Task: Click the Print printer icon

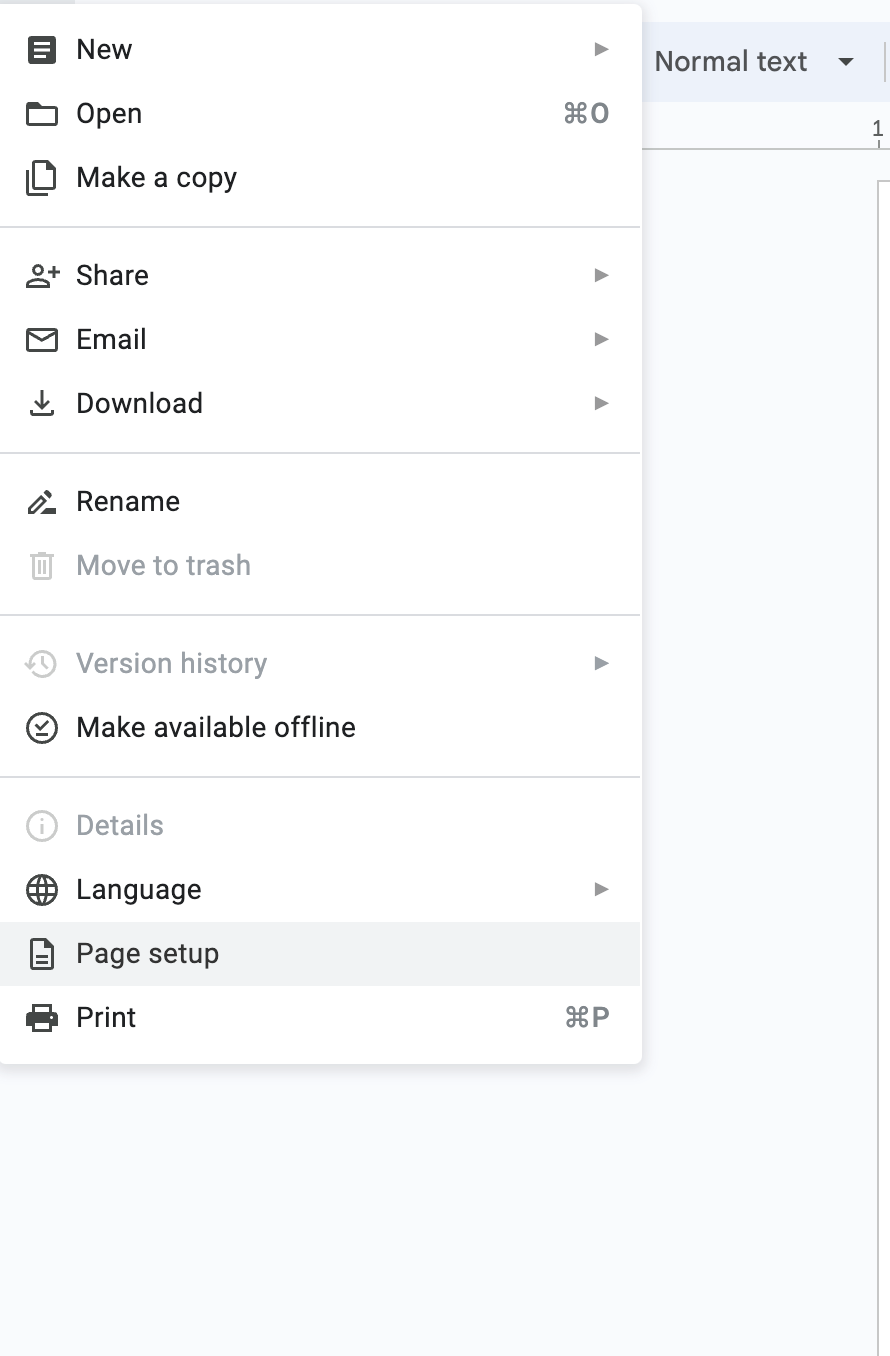Action: (x=41, y=1018)
